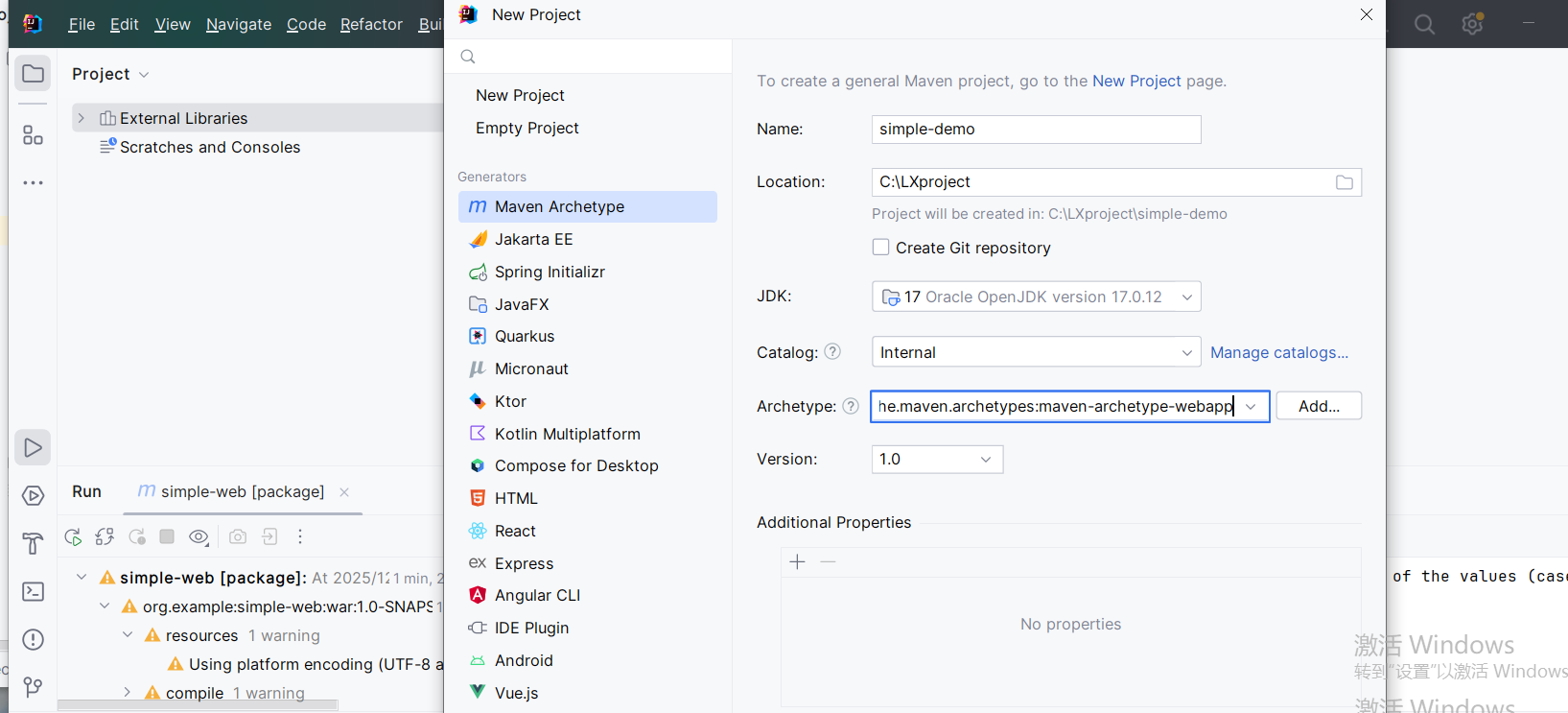Click the Rerun icon in Run toolbar

[x=73, y=536]
